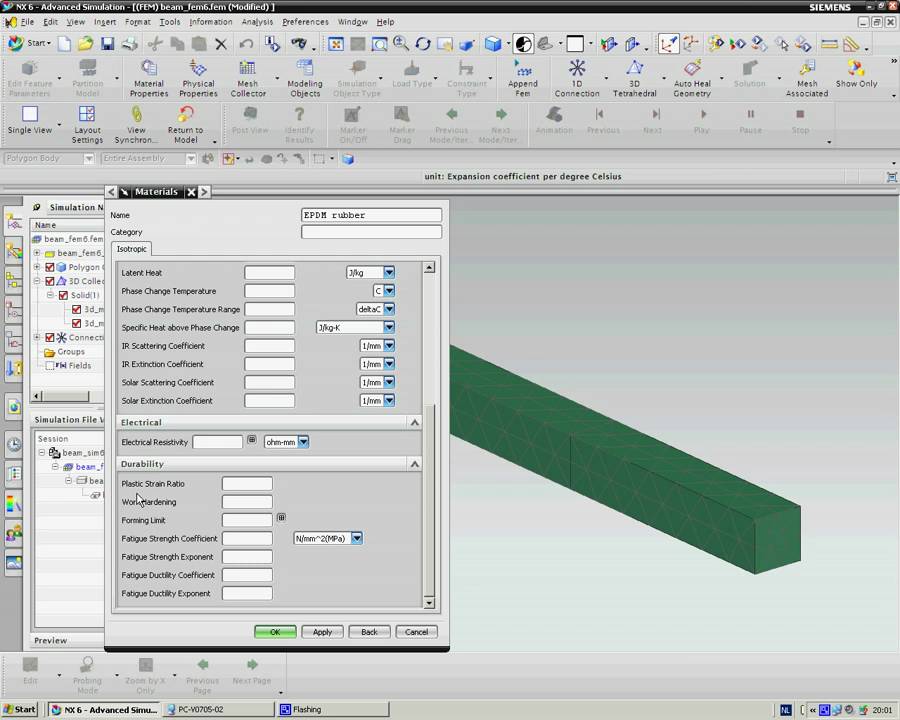Toggle the first 3d_mesh checkbox

(x=76, y=309)
